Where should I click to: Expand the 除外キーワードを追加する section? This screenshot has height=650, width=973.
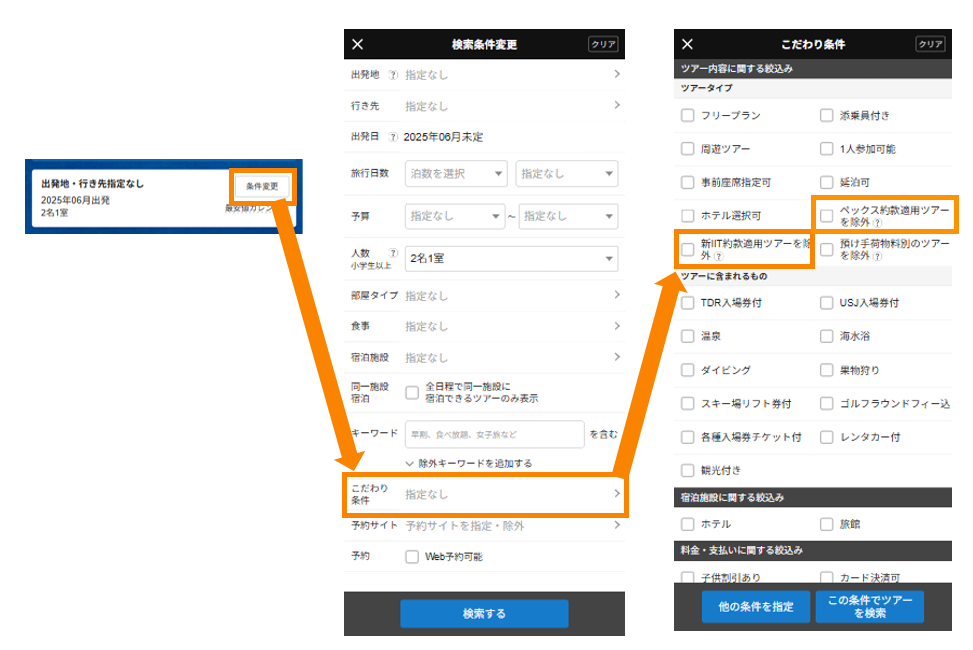click(x=468, y=464)
